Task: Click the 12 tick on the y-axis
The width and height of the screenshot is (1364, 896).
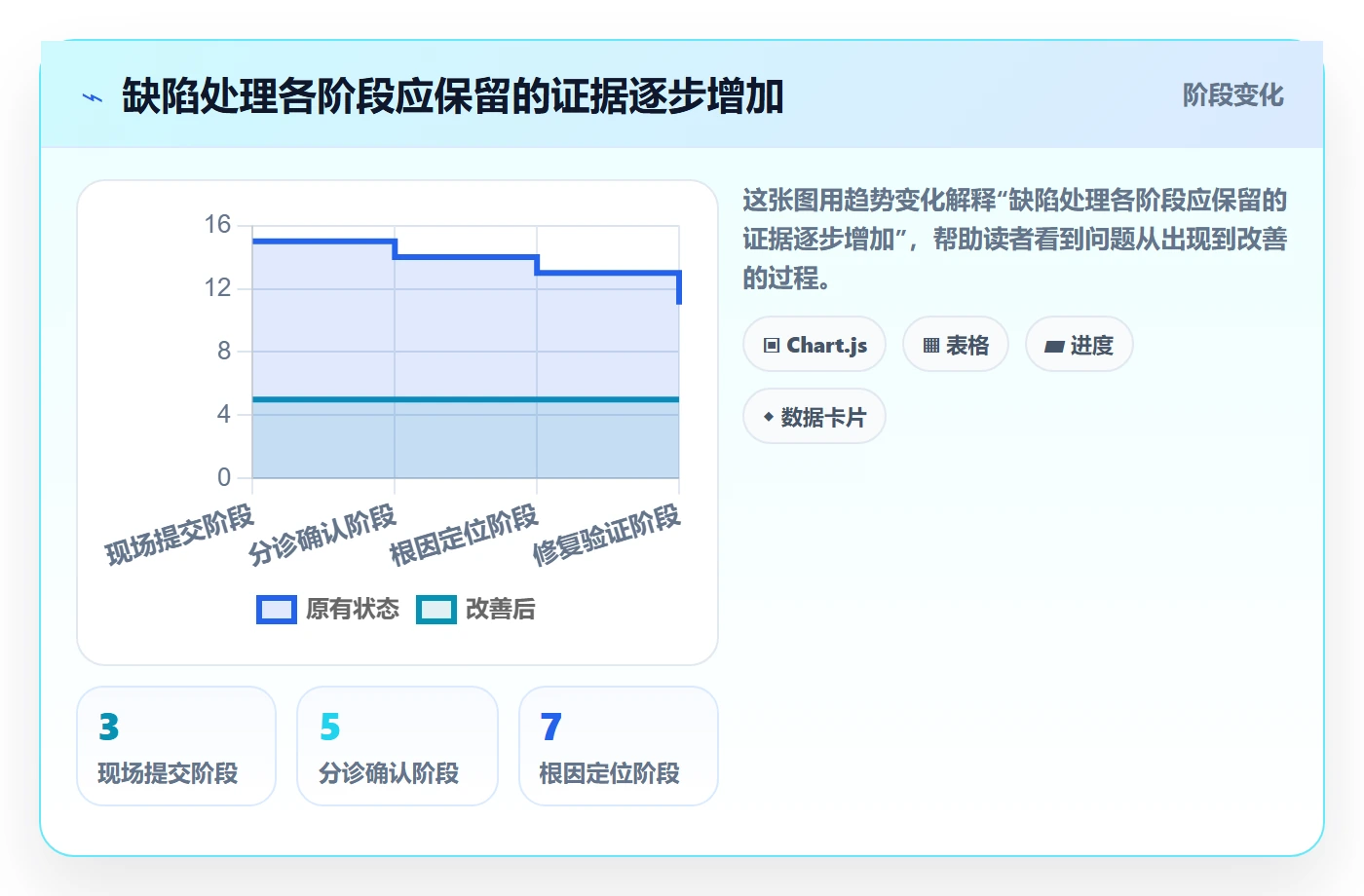Action: [217, 288]
